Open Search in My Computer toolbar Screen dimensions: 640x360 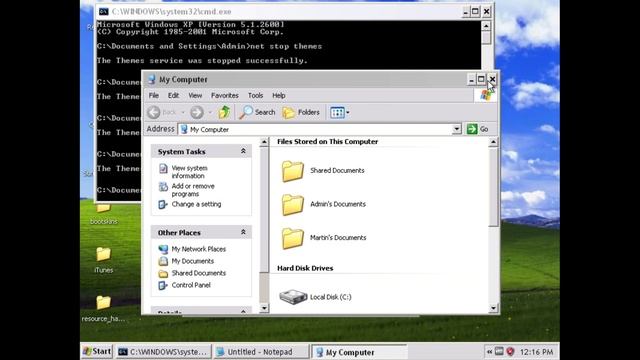coord(258,112)
